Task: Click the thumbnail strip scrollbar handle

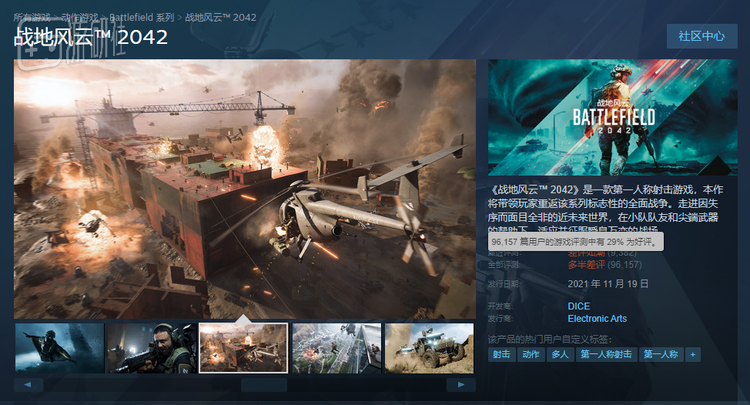Action: pyautogui.click(x=263, y=385)
